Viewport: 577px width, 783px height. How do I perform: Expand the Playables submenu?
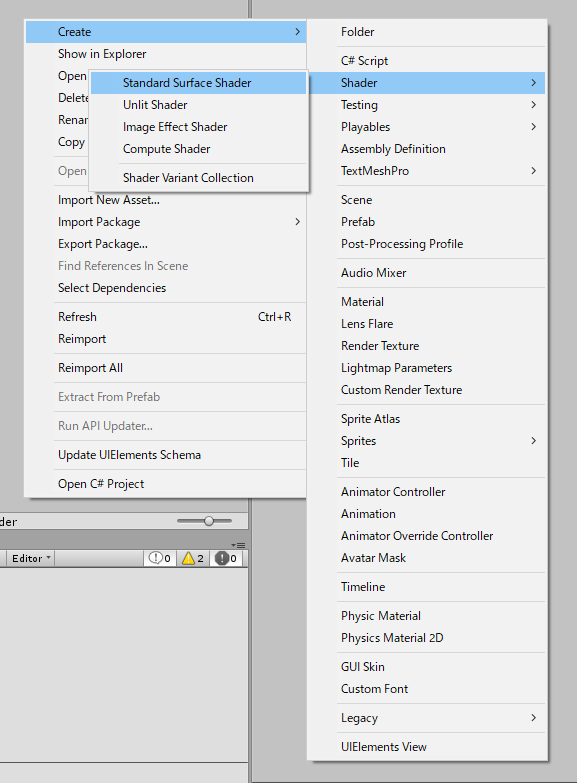[427, 127]
